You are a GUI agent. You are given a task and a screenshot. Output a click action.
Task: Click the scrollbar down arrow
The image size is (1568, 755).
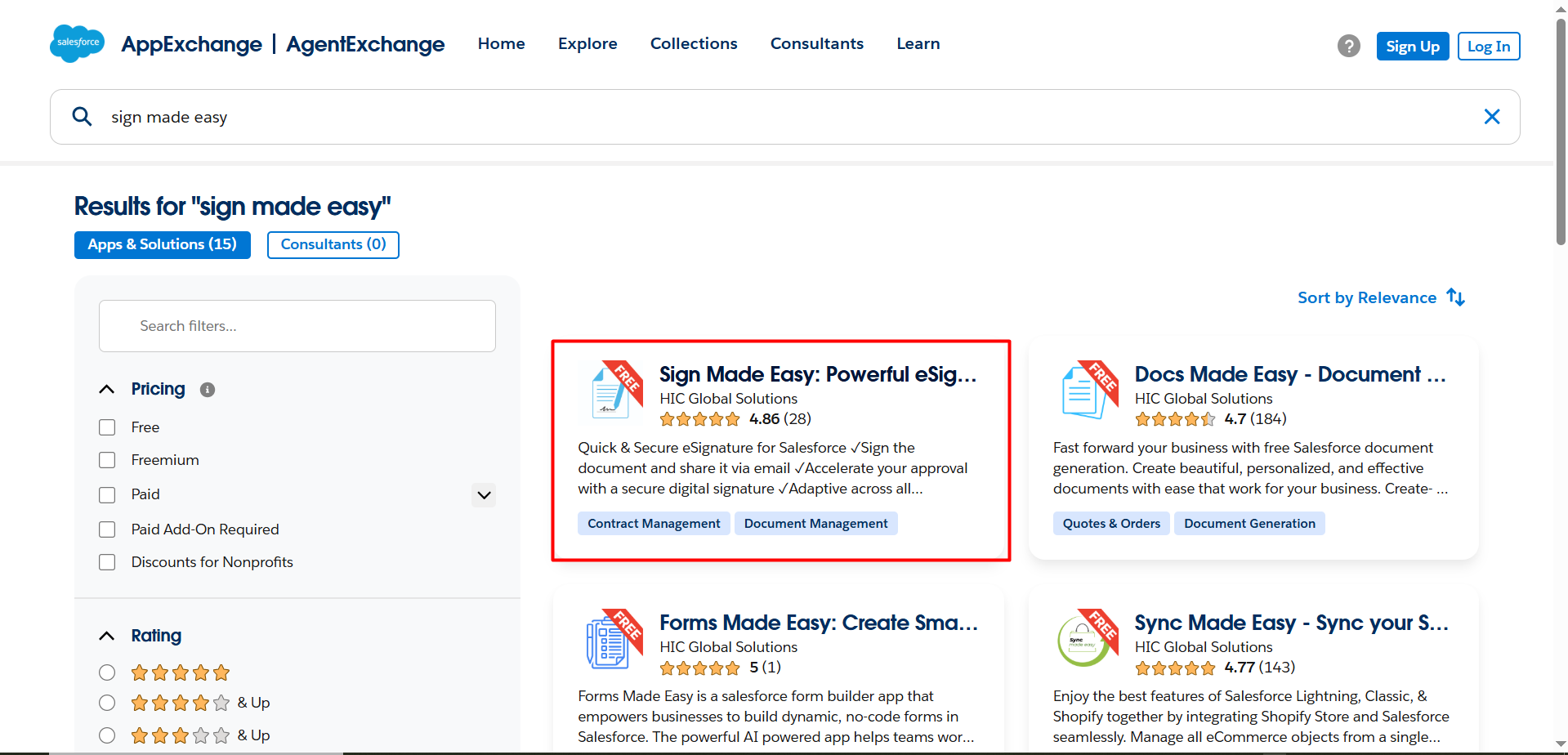click(1561, 746)
